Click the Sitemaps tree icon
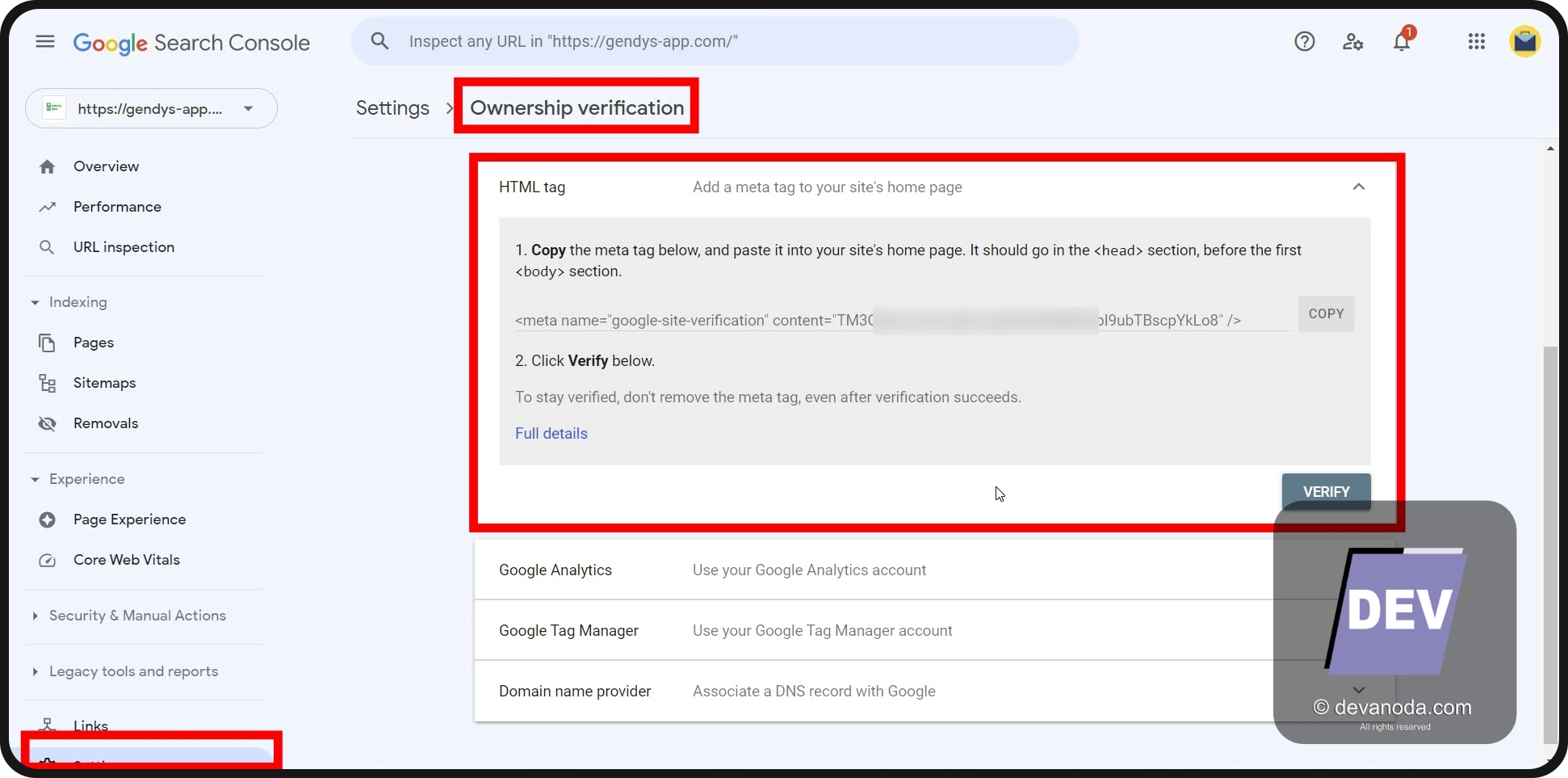Image resolution: width=1568 pixels, height=778 pixels. [x=47, y=383]
